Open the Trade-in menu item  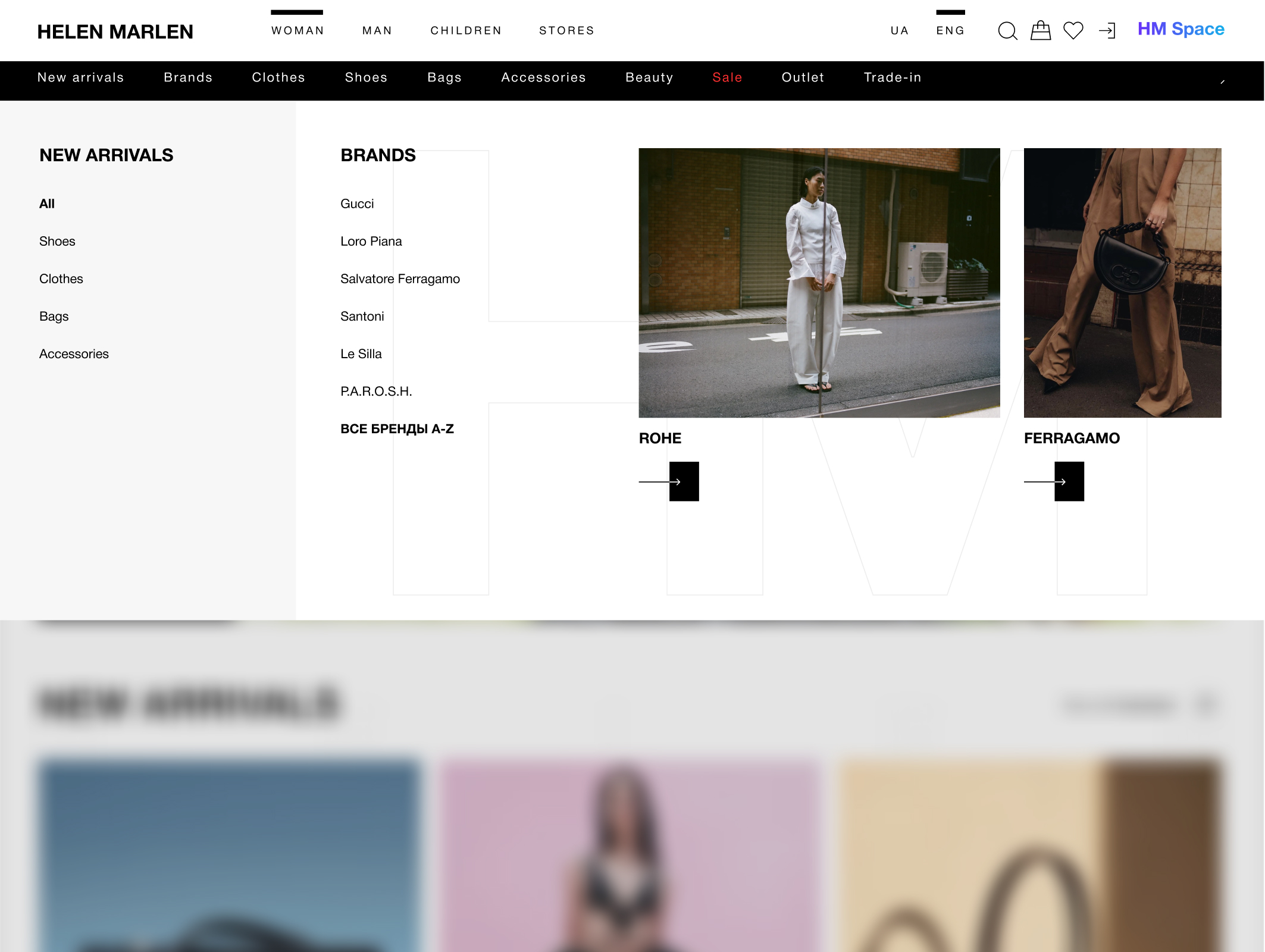(x=893, y=77)
